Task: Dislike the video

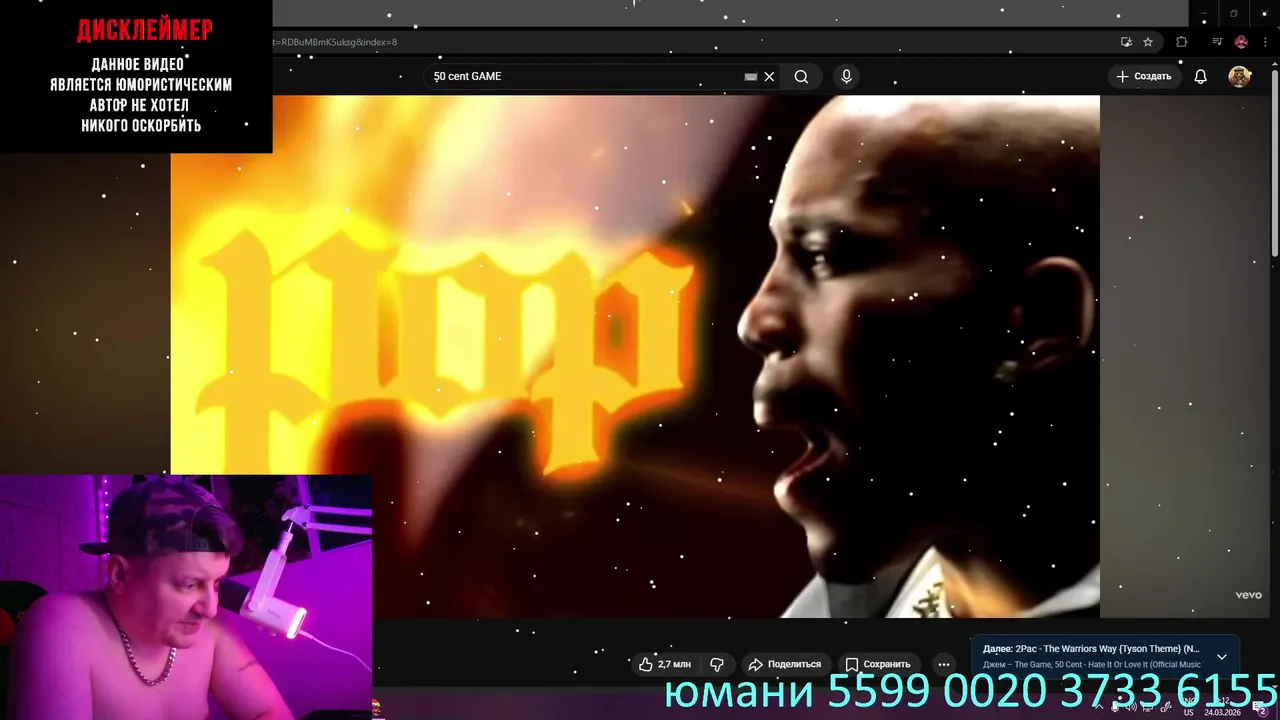Action: [x=717, y=664]
